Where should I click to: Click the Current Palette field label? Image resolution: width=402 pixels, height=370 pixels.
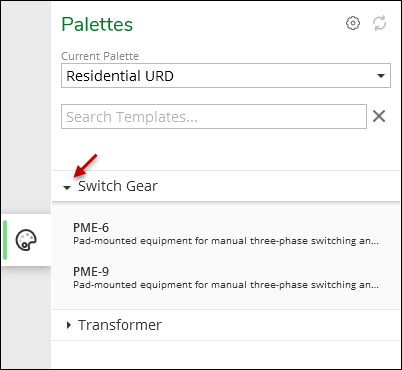coord(100,56)
